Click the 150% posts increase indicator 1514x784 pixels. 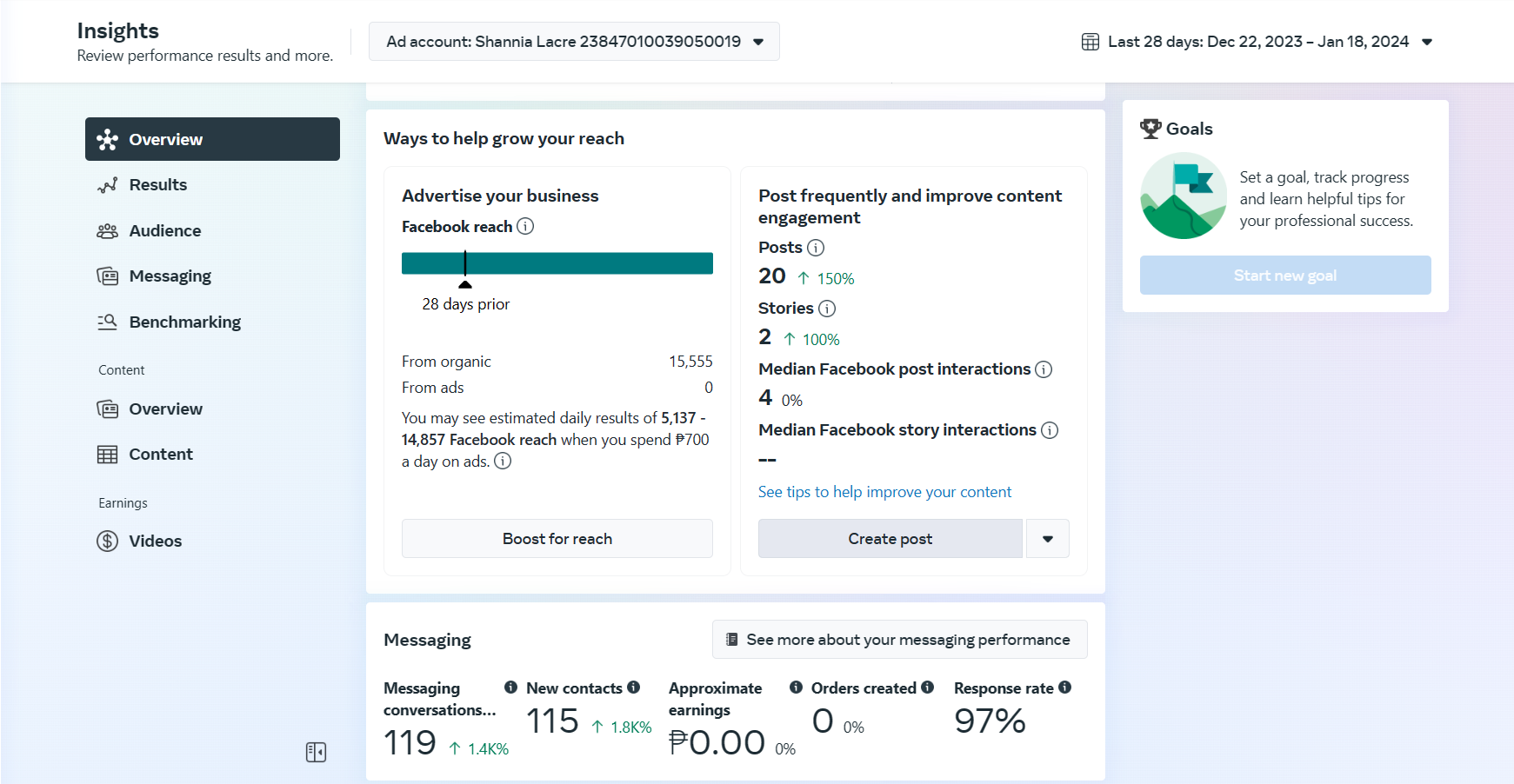(826, 279)
